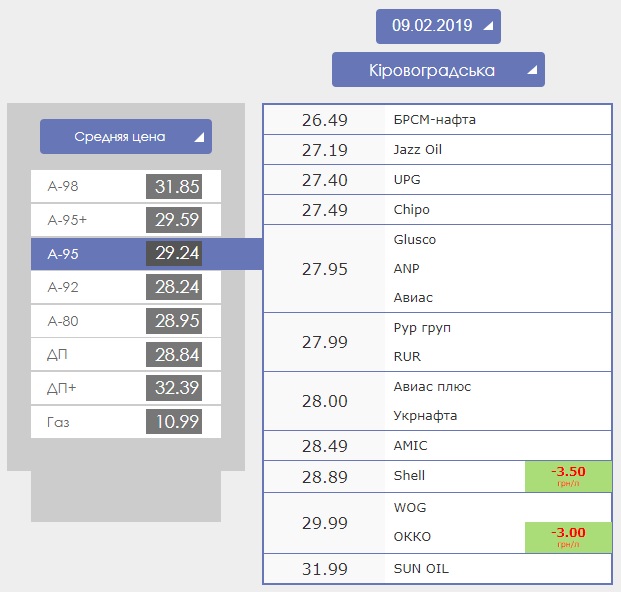Image resolution: width=621 pixels, height=592 pixels.
Task: Select the ДП diesel row
Action: coord(126,354)
